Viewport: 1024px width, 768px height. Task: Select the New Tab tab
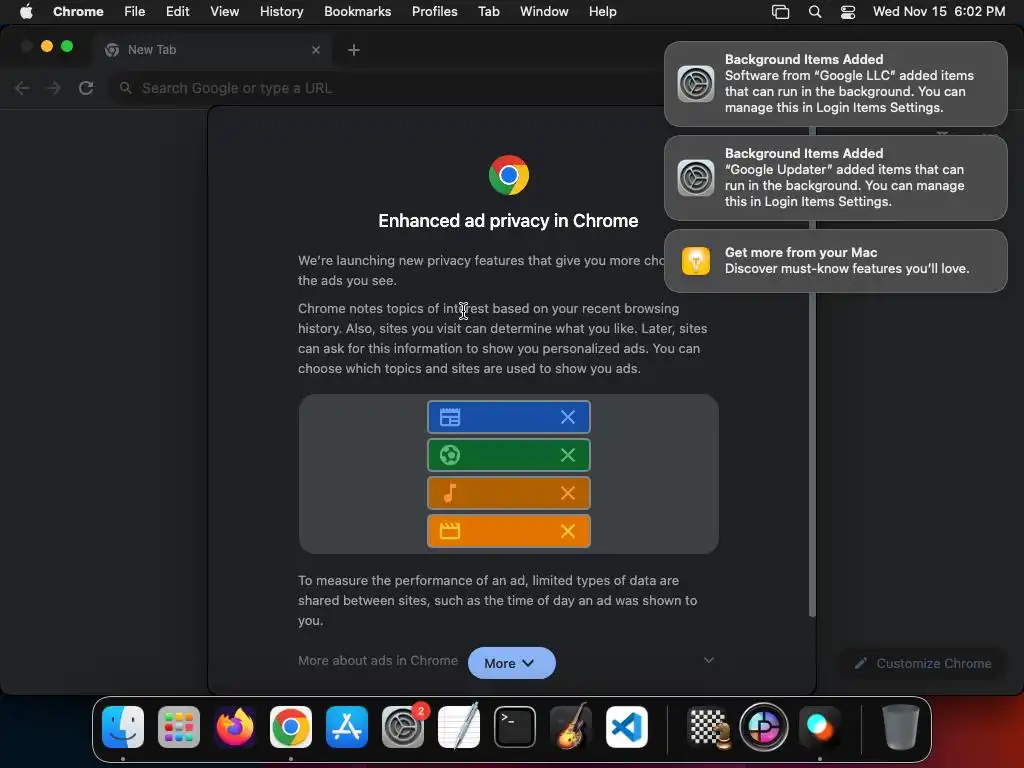point(212,50)
